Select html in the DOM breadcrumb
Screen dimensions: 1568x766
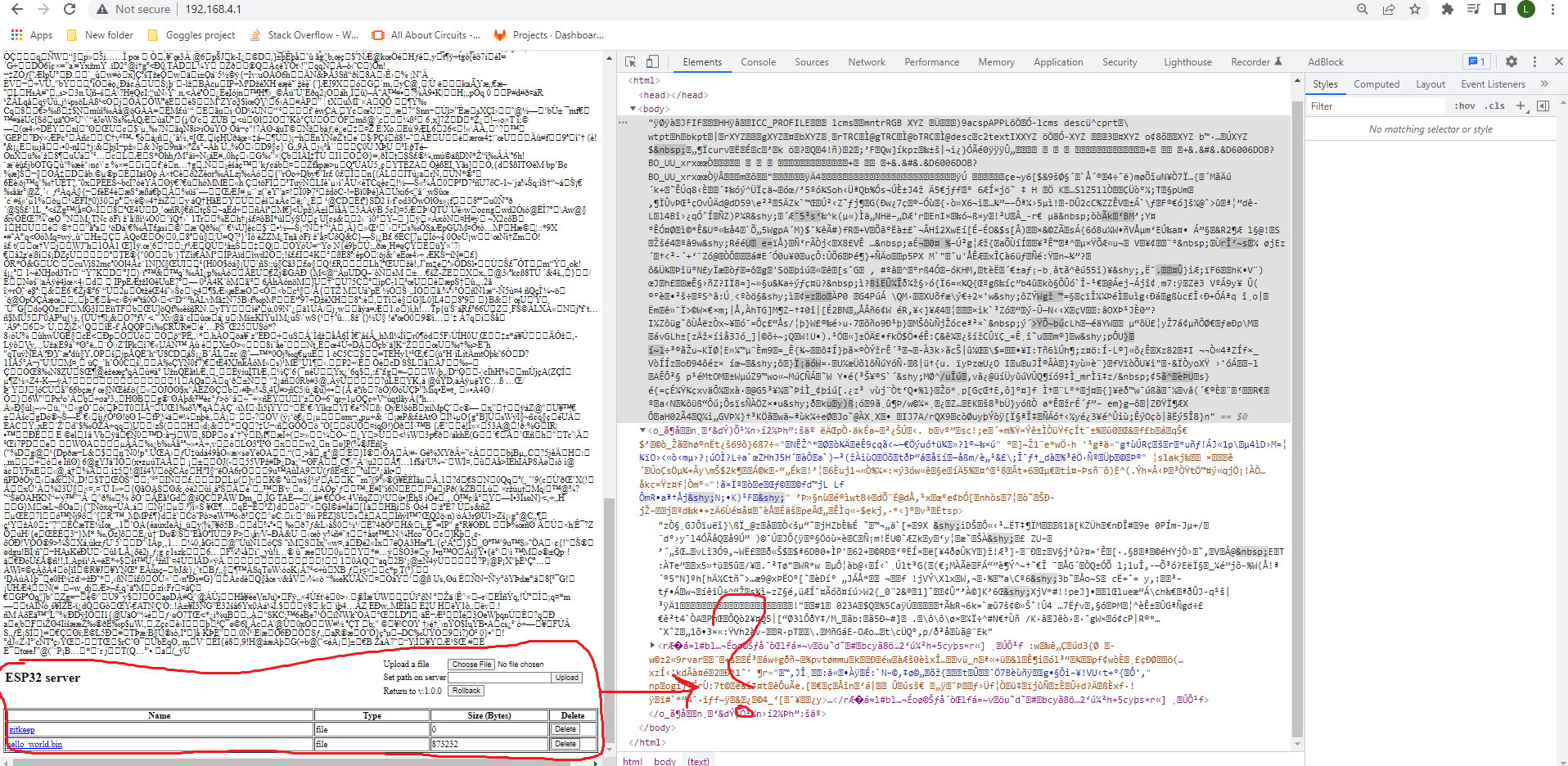633,761
